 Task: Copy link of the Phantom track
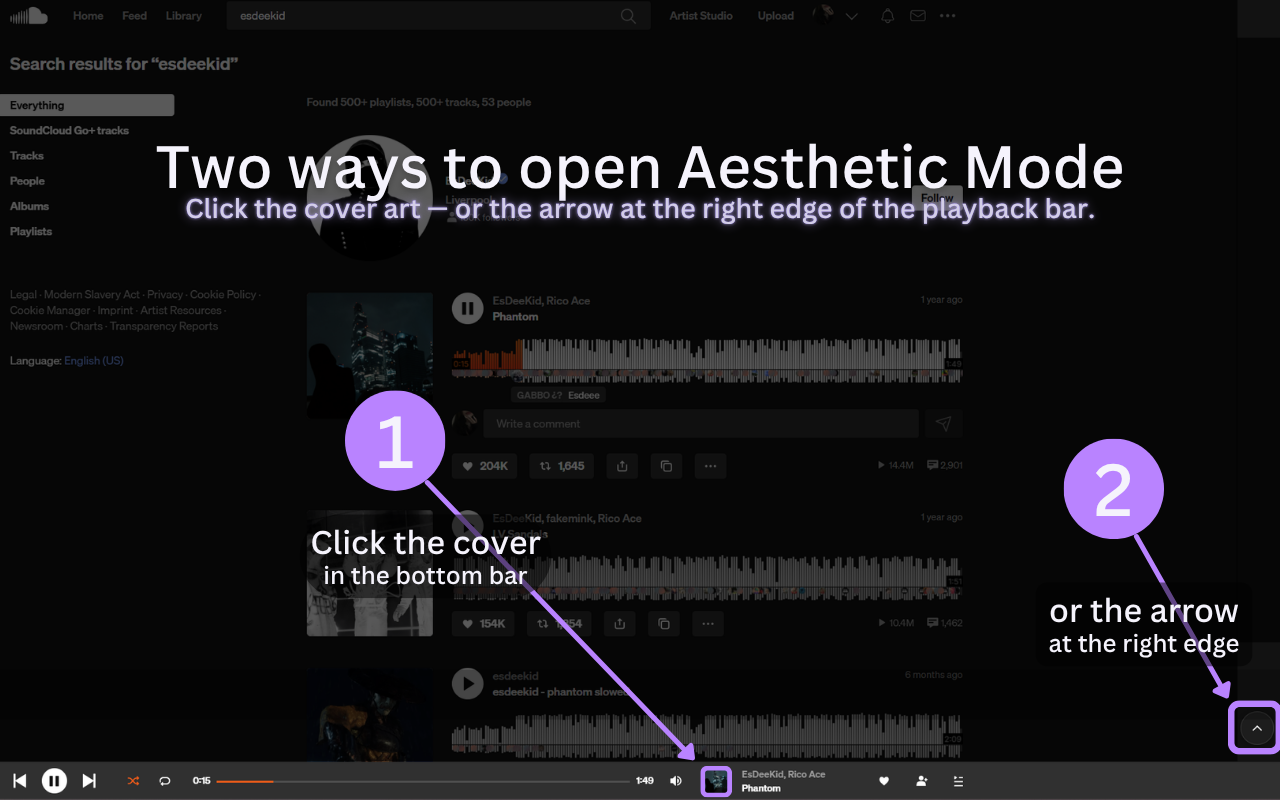pyautogui.click(x=666, y=466)
